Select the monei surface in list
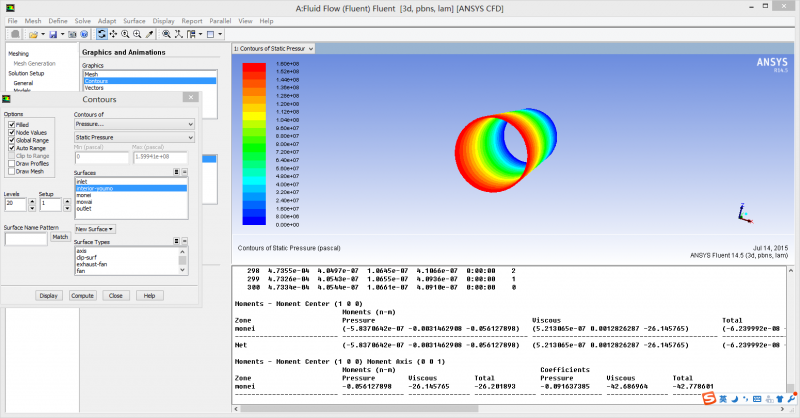Screen dimensions: 800x418 click(84, 194)
